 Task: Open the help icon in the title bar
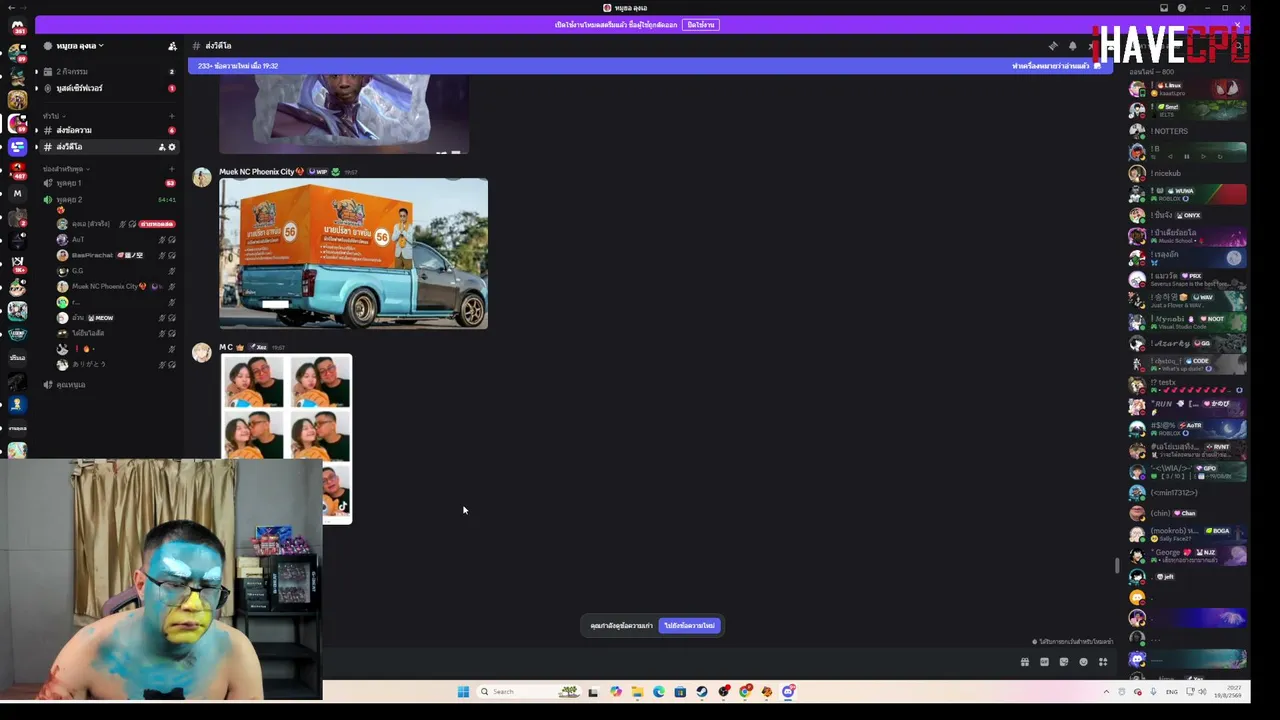pyautogui.click(x=1182, y=8)
